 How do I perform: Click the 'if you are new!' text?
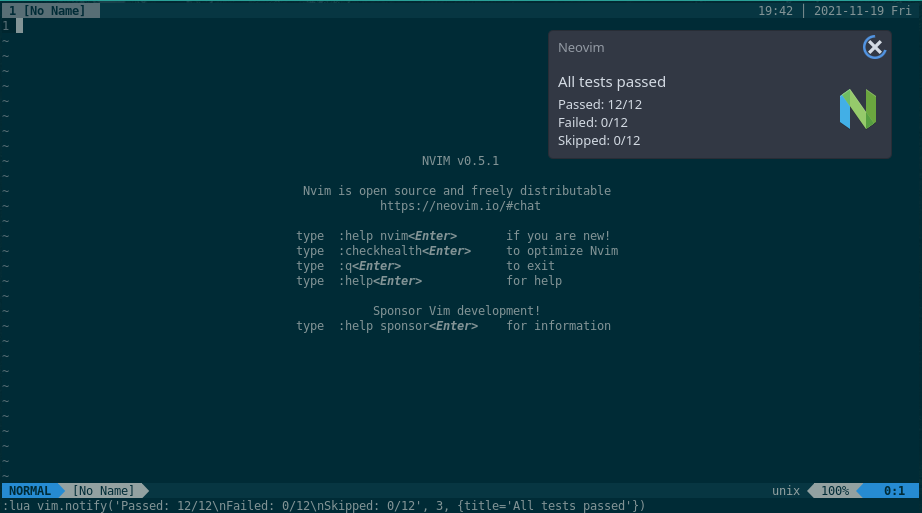click(558, 236)
